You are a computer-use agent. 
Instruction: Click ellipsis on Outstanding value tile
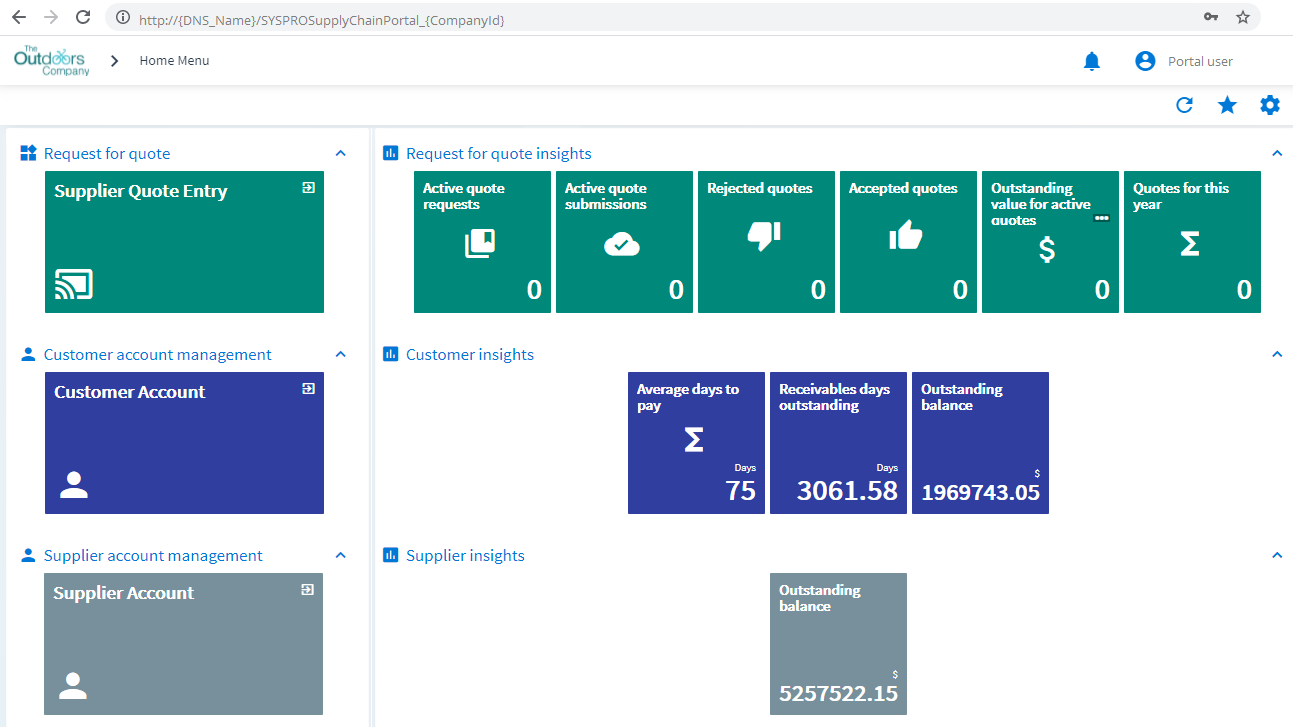1102,217
